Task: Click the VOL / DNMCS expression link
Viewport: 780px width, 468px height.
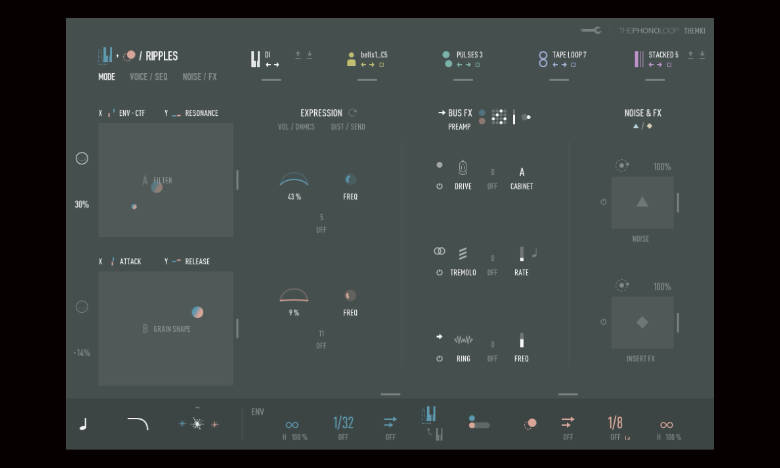Action: (x=296, y=127)
